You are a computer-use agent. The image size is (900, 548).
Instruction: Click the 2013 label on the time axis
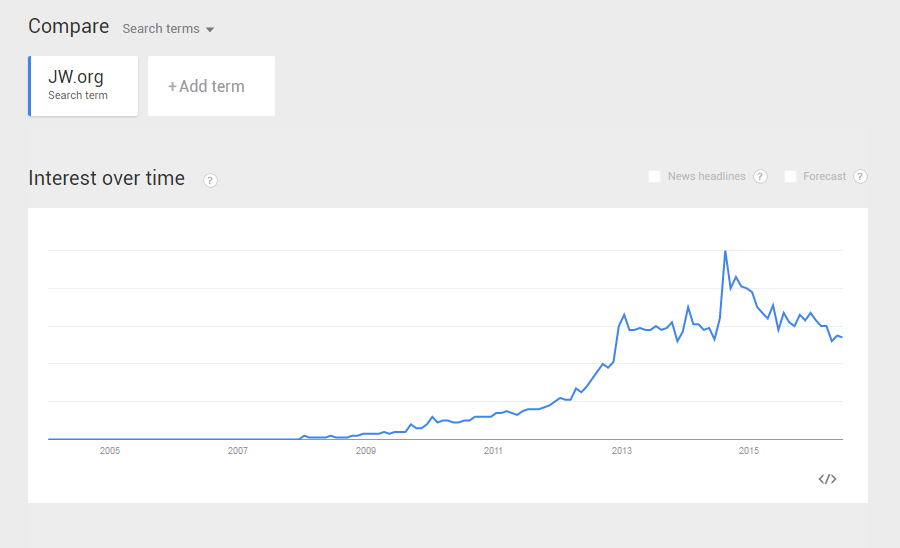[x=622, y=451]
